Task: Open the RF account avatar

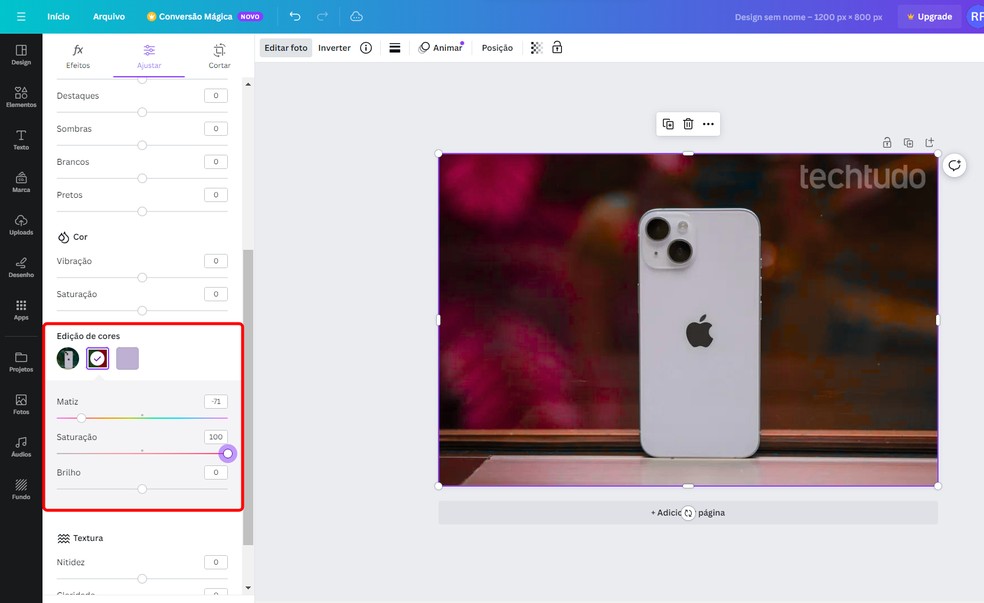Action: coord(976,16)
